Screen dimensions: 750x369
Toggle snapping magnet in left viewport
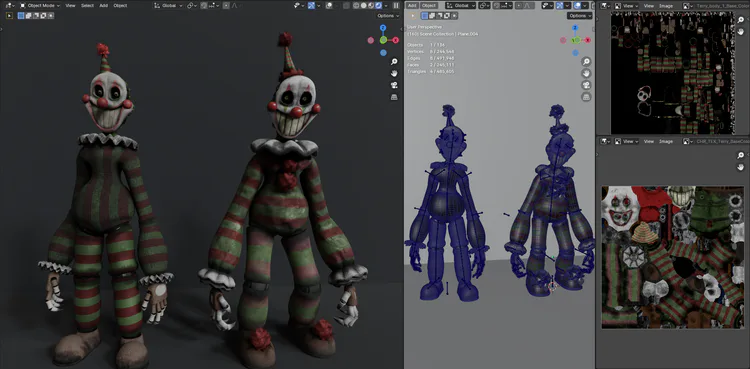click(x=204, y=6)
